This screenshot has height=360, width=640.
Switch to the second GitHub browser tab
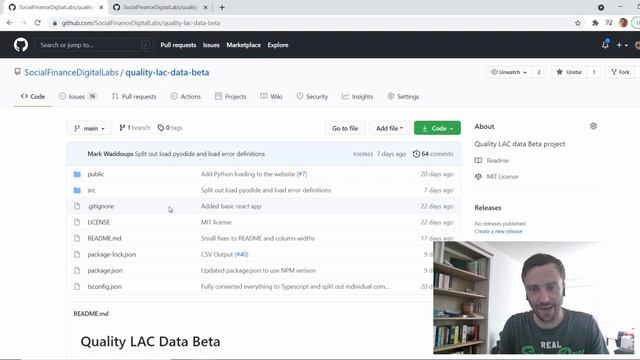160,7
